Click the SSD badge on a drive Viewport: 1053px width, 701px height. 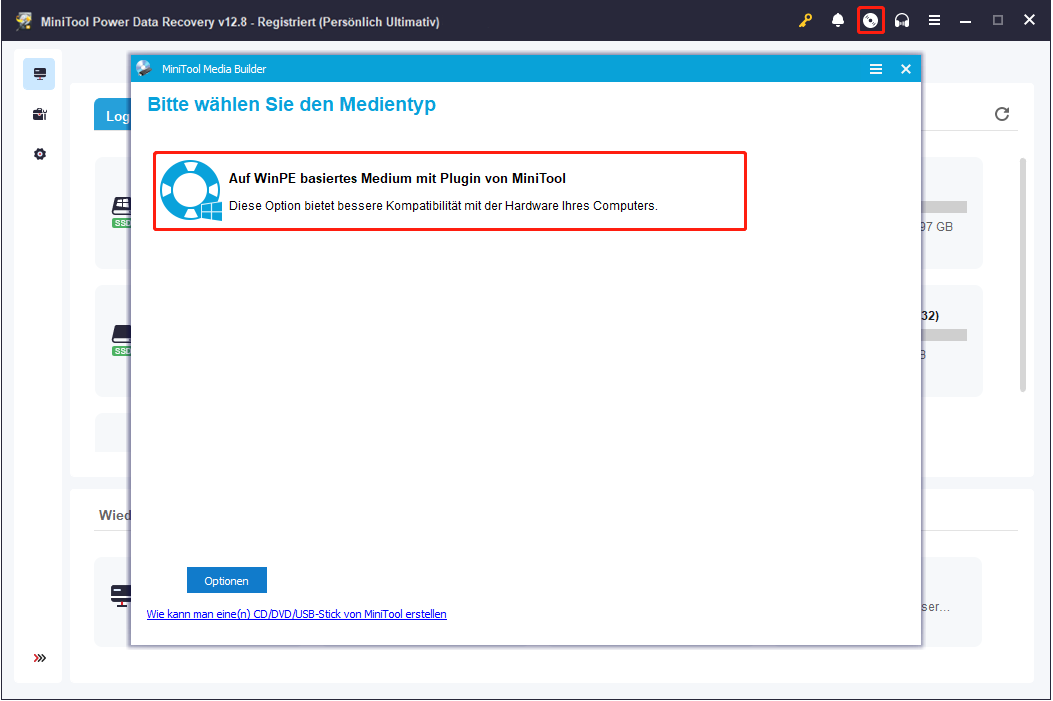coord(121,222)
